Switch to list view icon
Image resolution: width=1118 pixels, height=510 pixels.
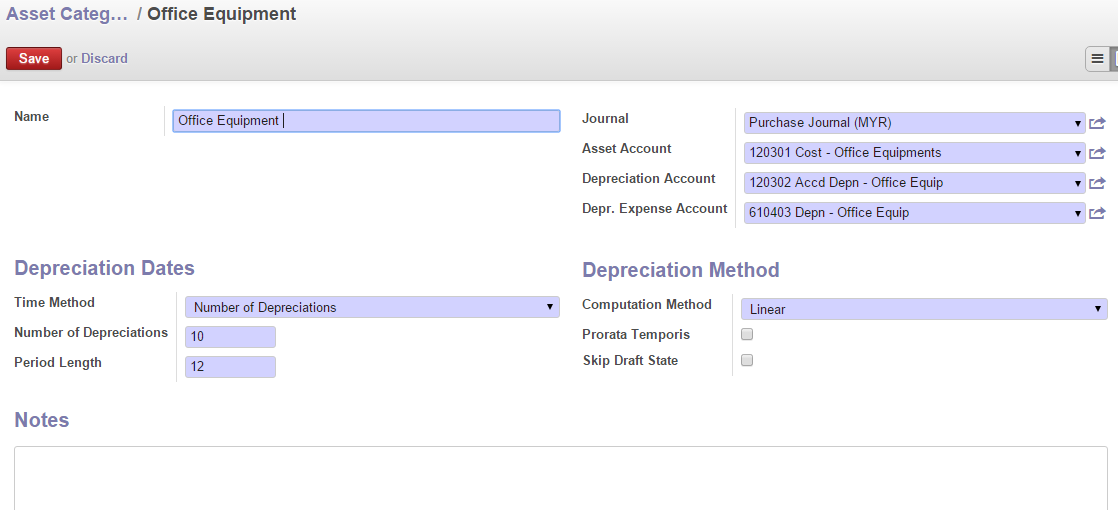point(1097,59)
